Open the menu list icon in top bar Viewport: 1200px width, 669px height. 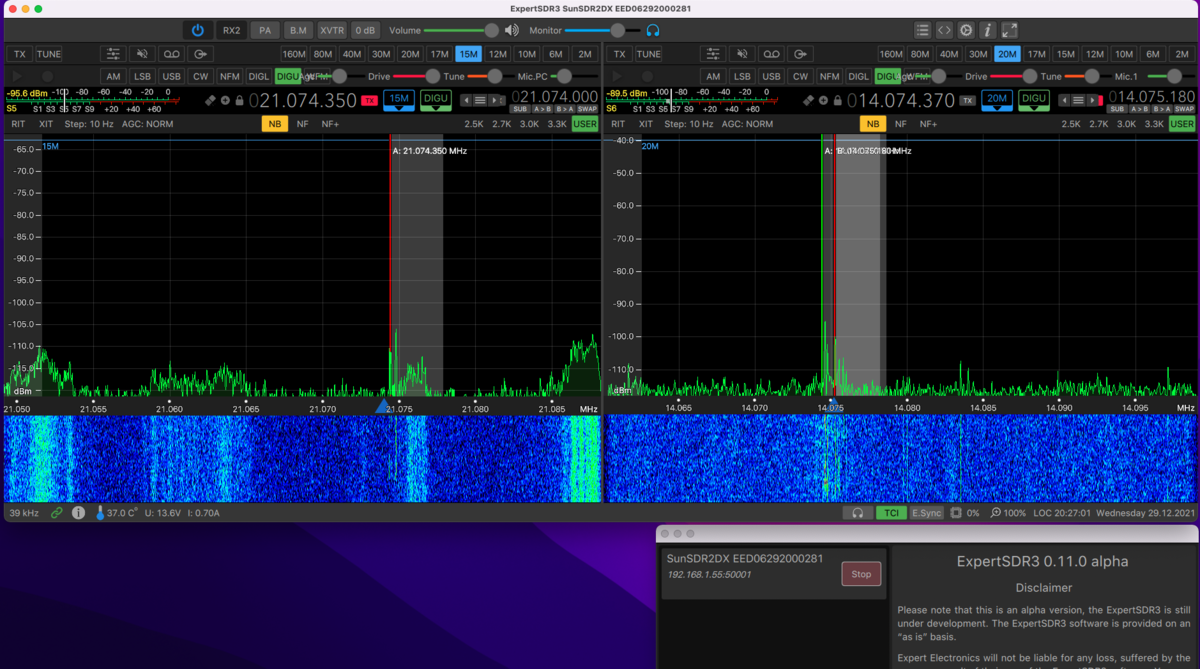point(922,30)
